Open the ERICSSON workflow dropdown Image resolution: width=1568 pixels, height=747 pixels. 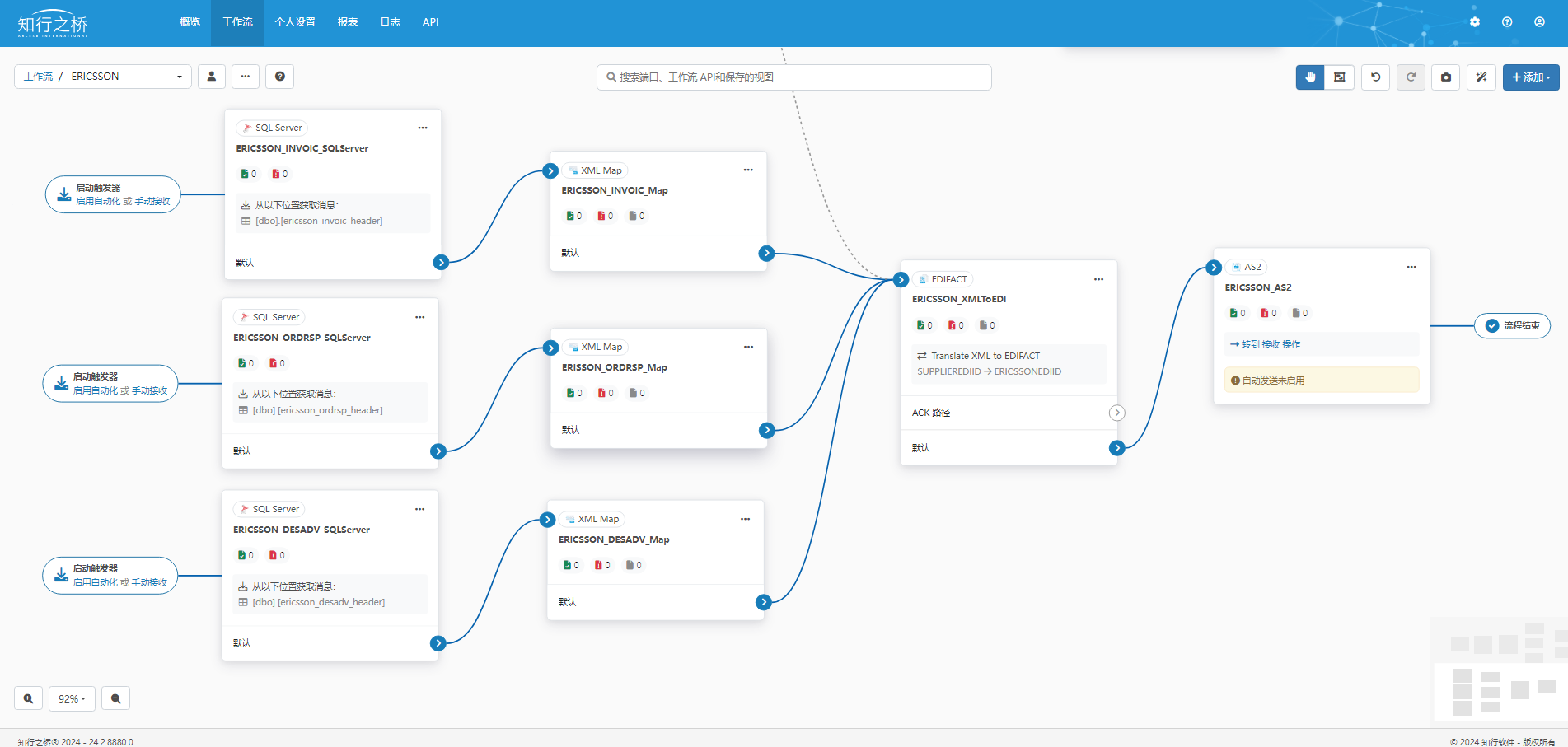pos(103,77)
